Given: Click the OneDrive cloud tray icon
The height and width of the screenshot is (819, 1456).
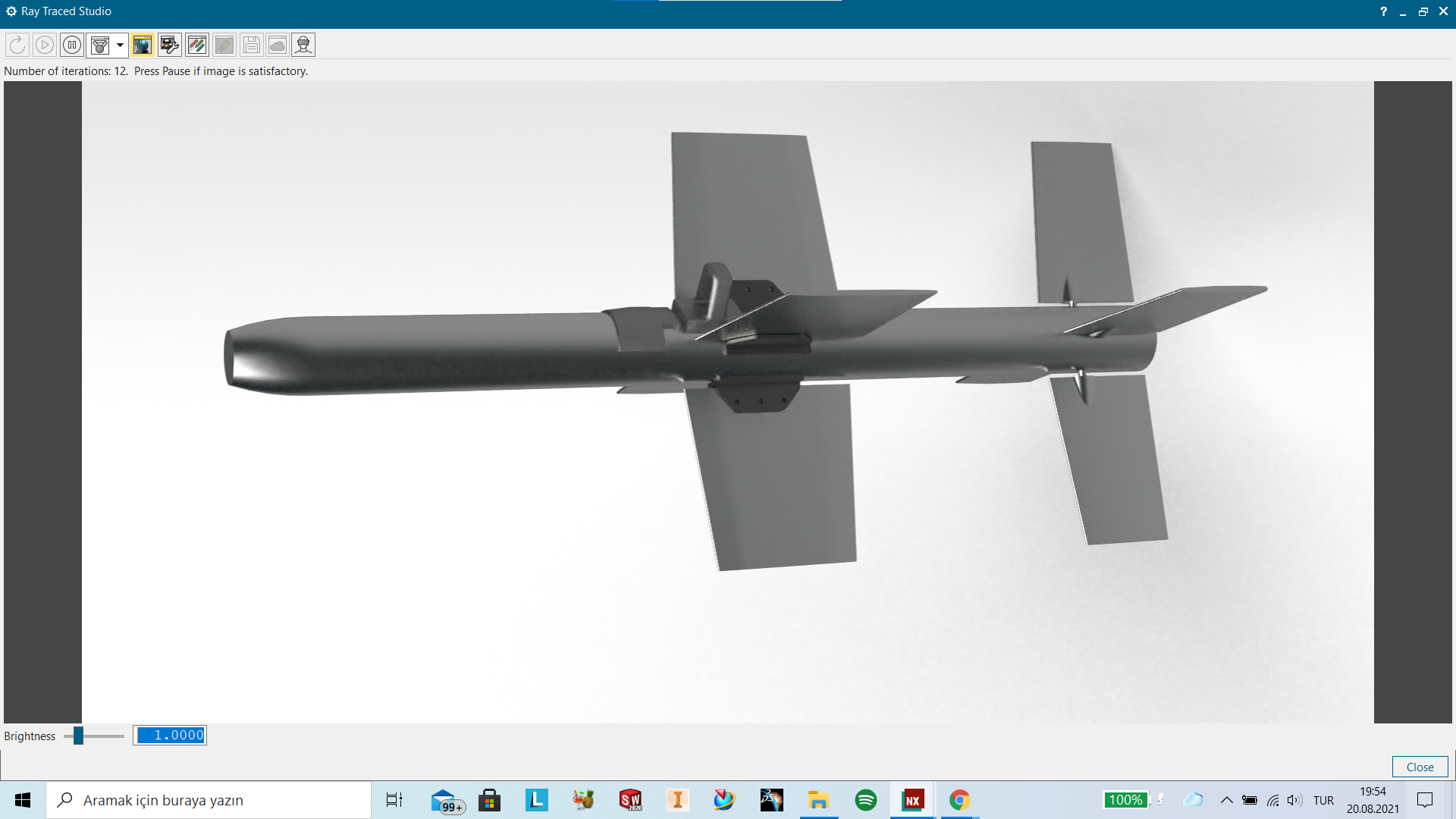Looking at the screenshot, I should [1194, 800].
